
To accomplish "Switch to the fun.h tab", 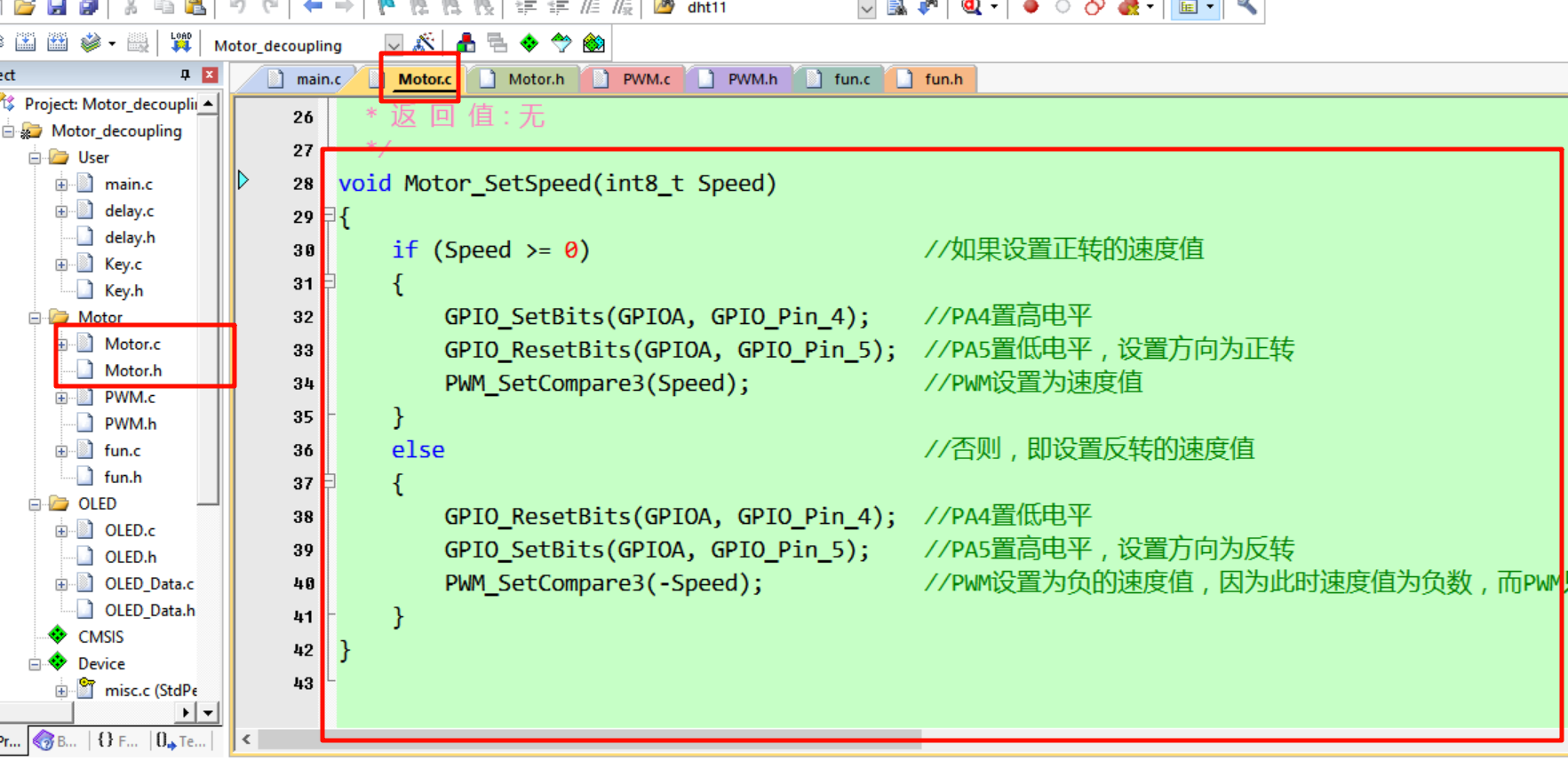I will [x=932, y=79].
